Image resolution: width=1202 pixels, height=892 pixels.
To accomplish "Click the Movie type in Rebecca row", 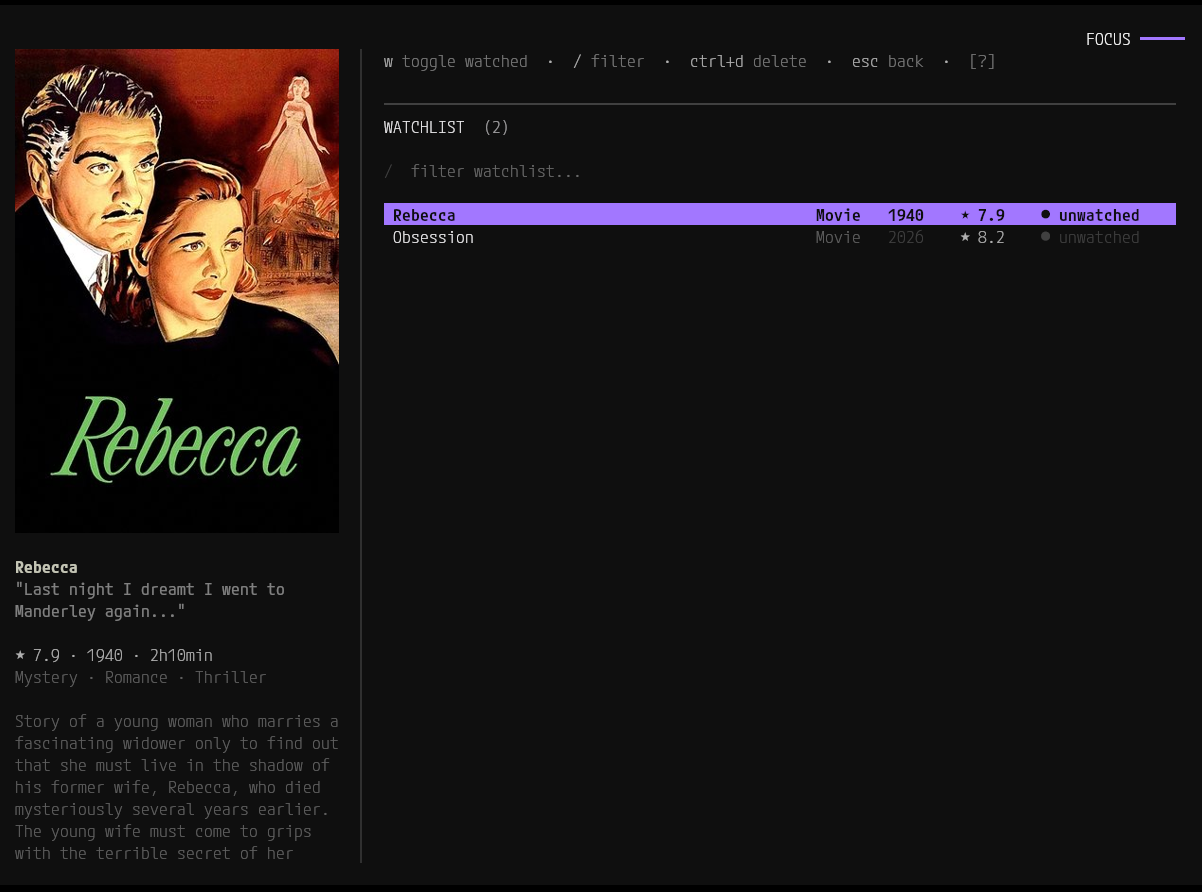I will point(838,215).
